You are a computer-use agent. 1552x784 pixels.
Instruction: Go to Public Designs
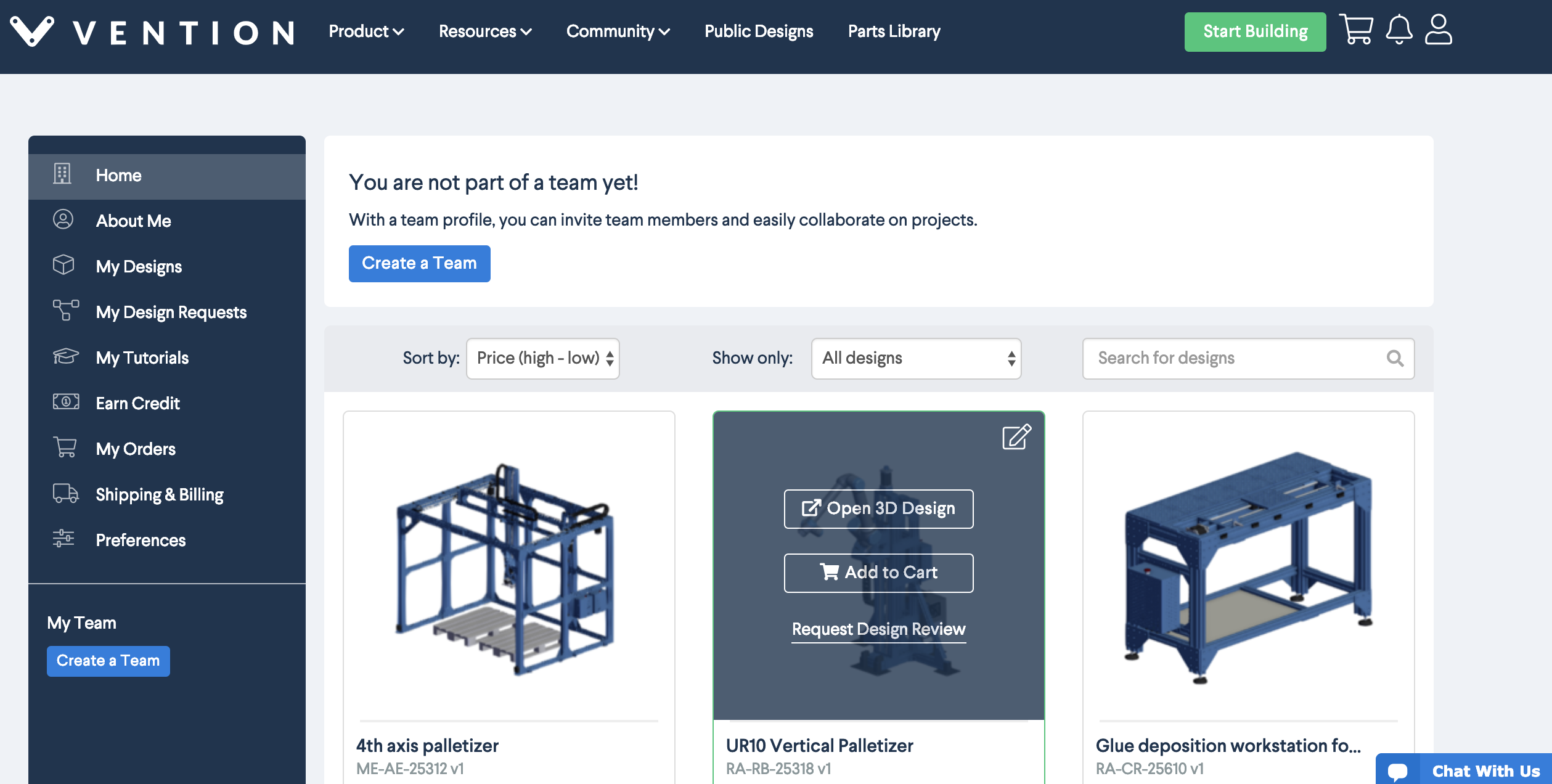tap(759, 31)
